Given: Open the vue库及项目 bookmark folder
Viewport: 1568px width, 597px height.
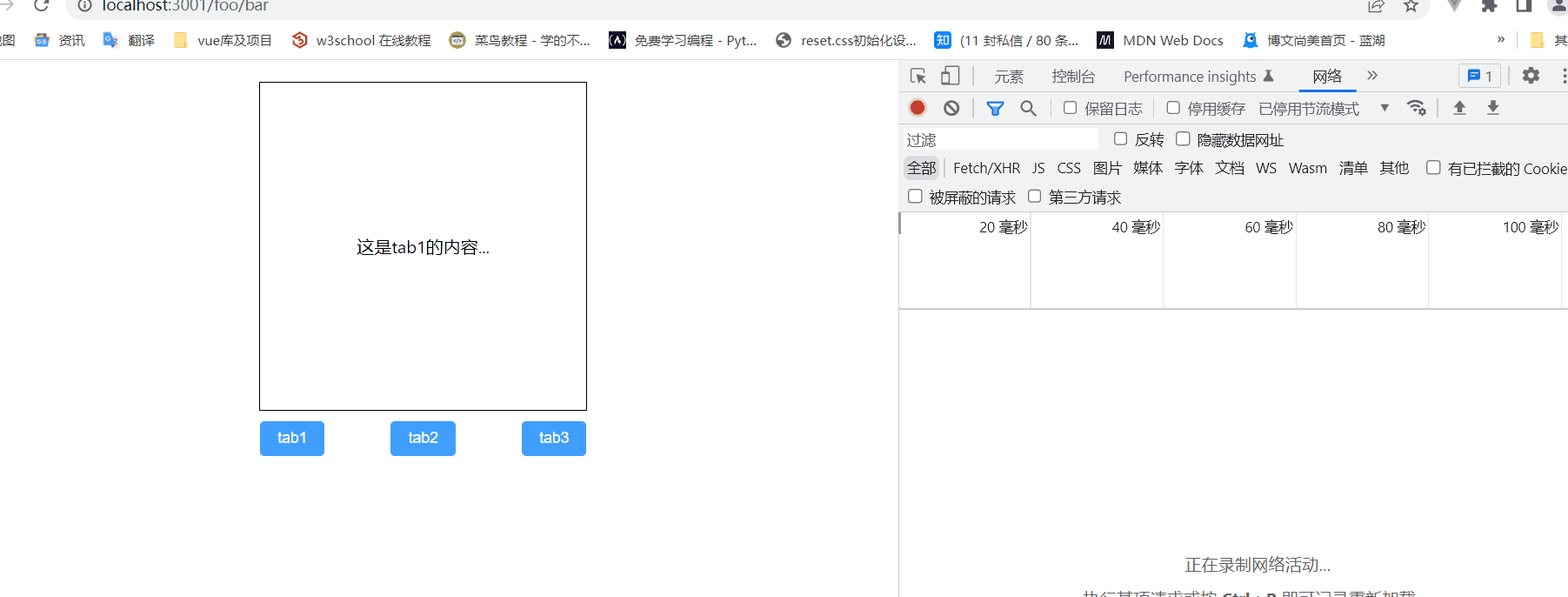Looking at the screenshot, I should click(223, 40).
